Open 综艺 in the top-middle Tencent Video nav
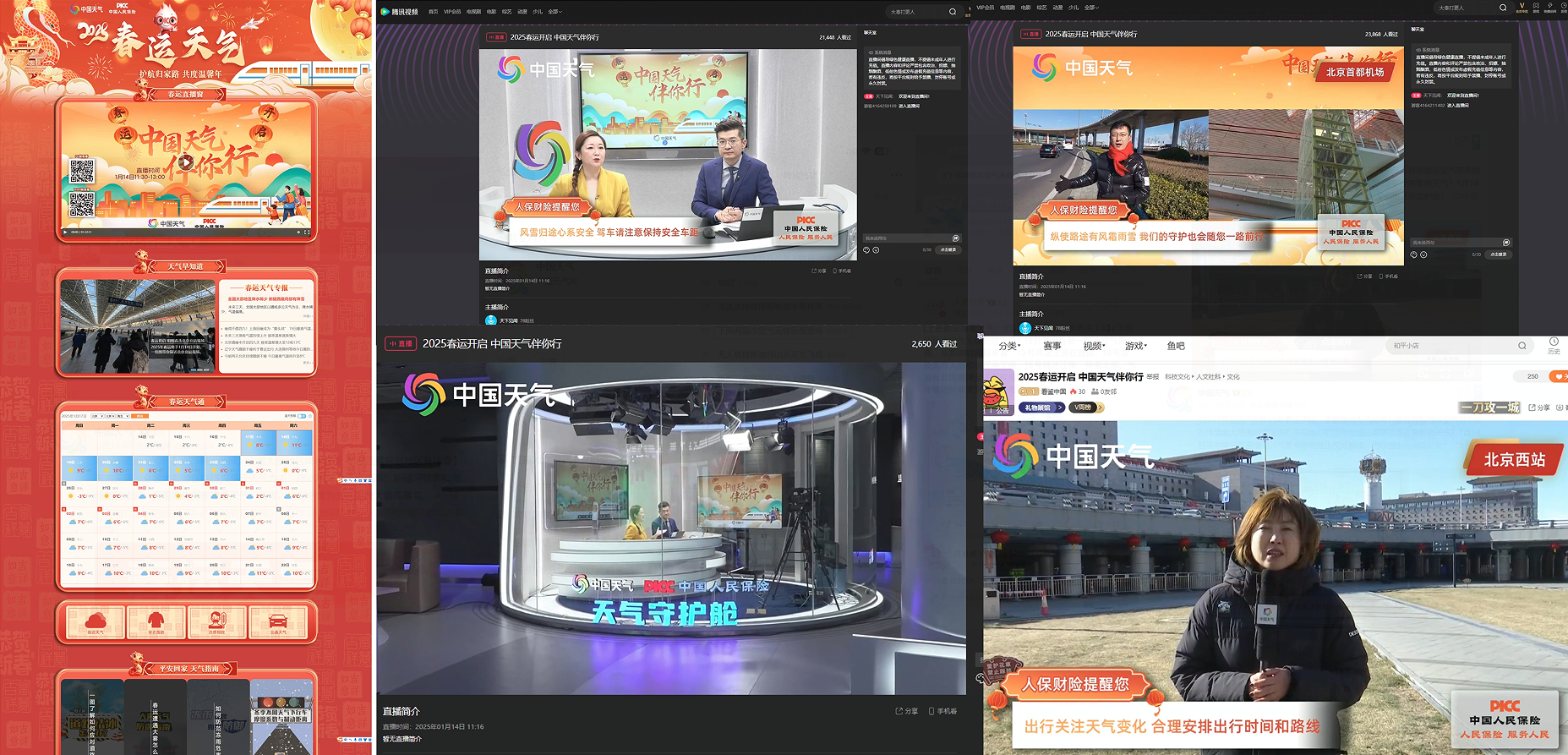Image resolution: width=1568 pixels, height=755 pixels. [506, 12]
